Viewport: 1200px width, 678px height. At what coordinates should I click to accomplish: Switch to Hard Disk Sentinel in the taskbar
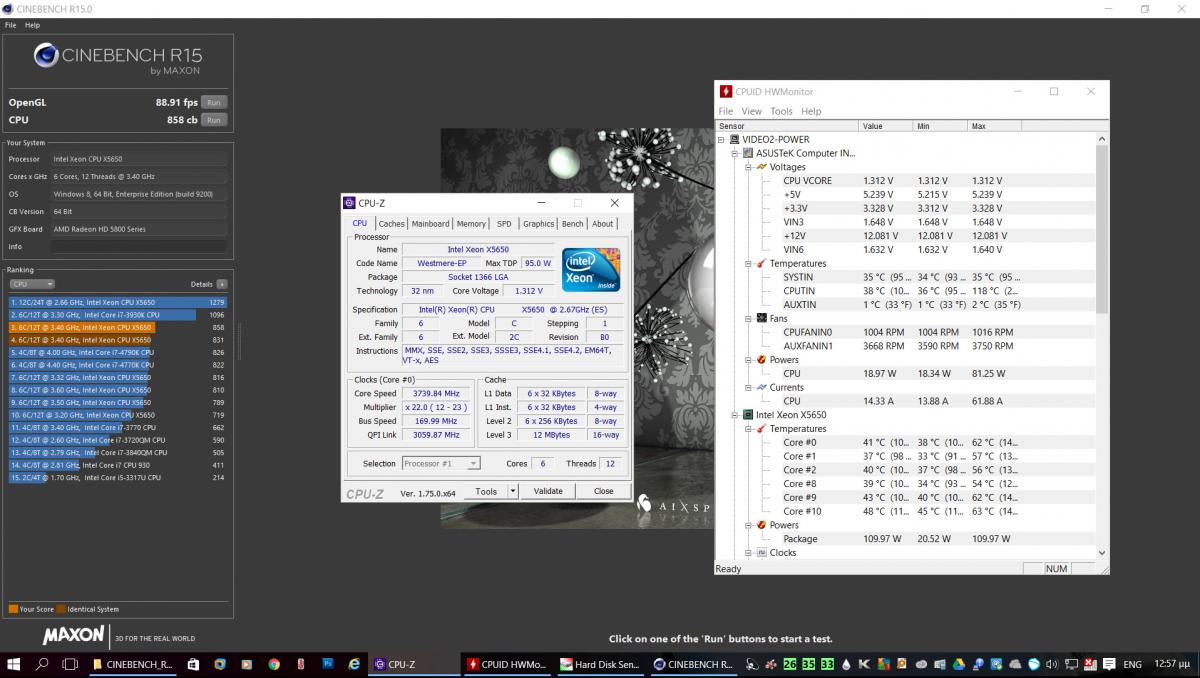point(598,664)
